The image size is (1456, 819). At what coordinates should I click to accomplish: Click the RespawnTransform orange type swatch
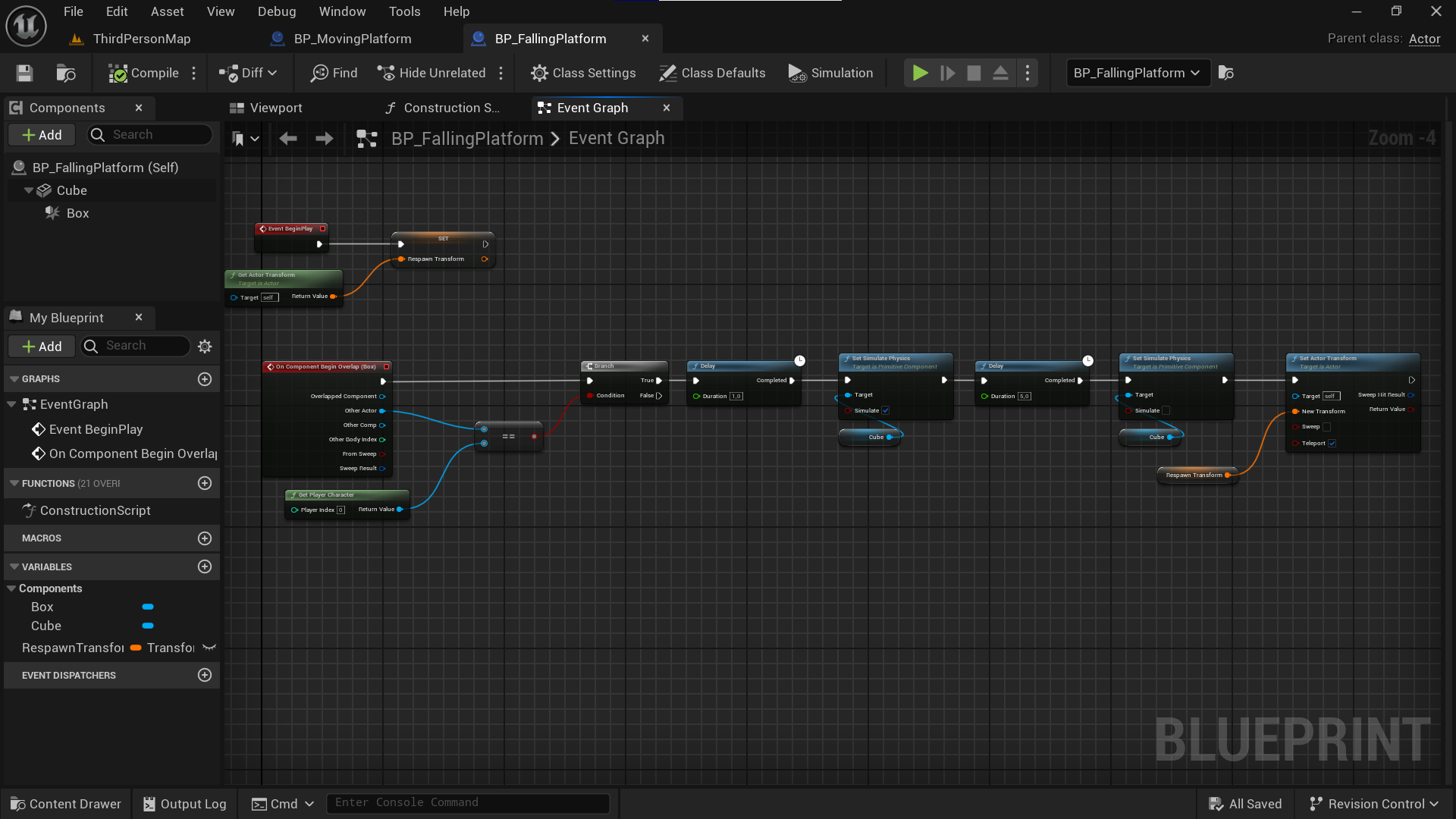tap(136, 648)
